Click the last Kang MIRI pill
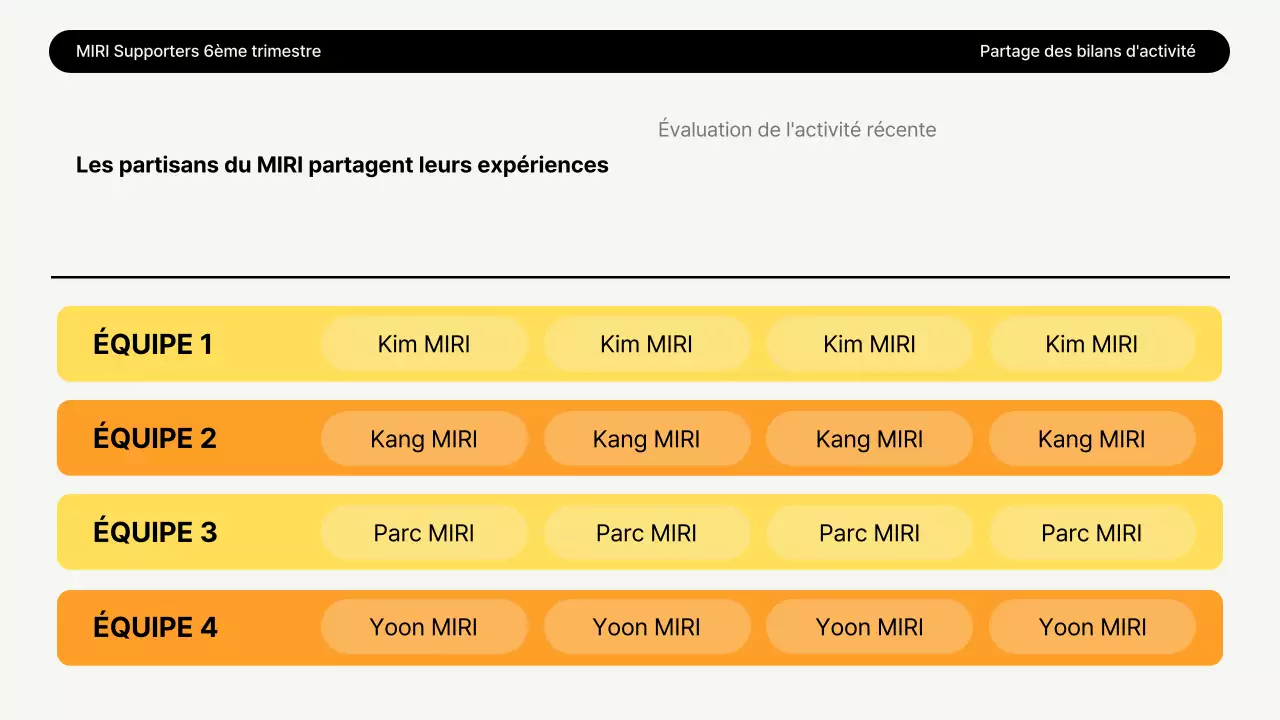 click(x=1092, y=438)
